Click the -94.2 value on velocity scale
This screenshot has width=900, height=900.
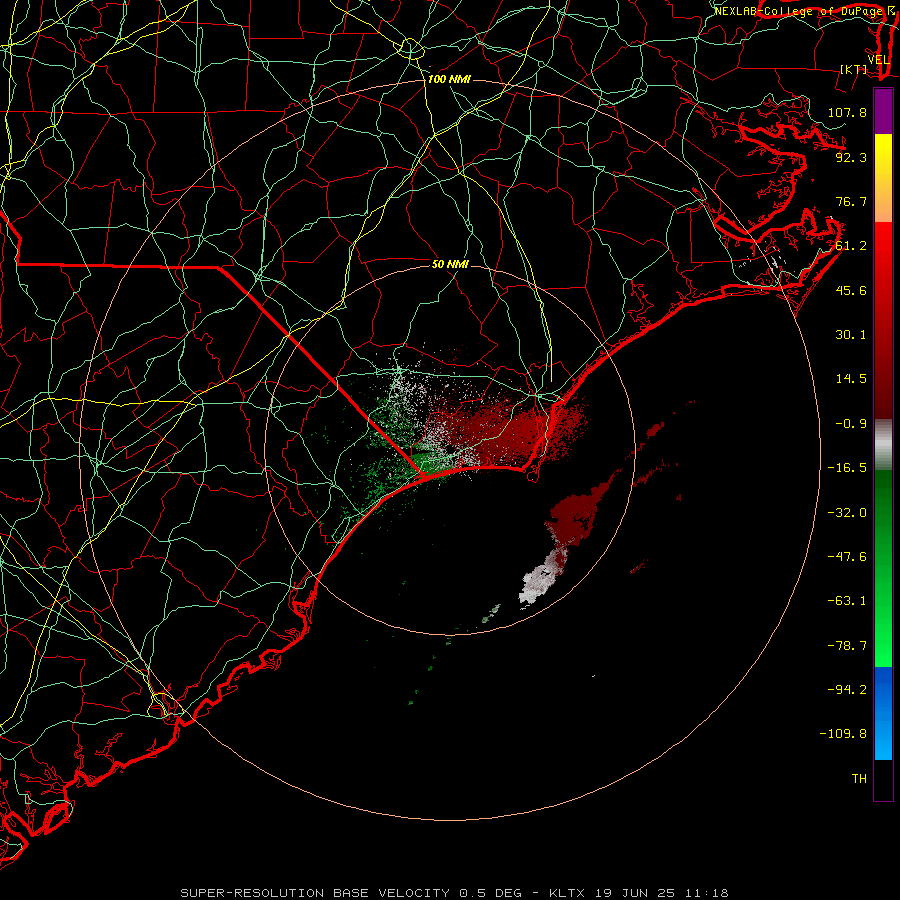pyautogui.click(x=847, y=690)
